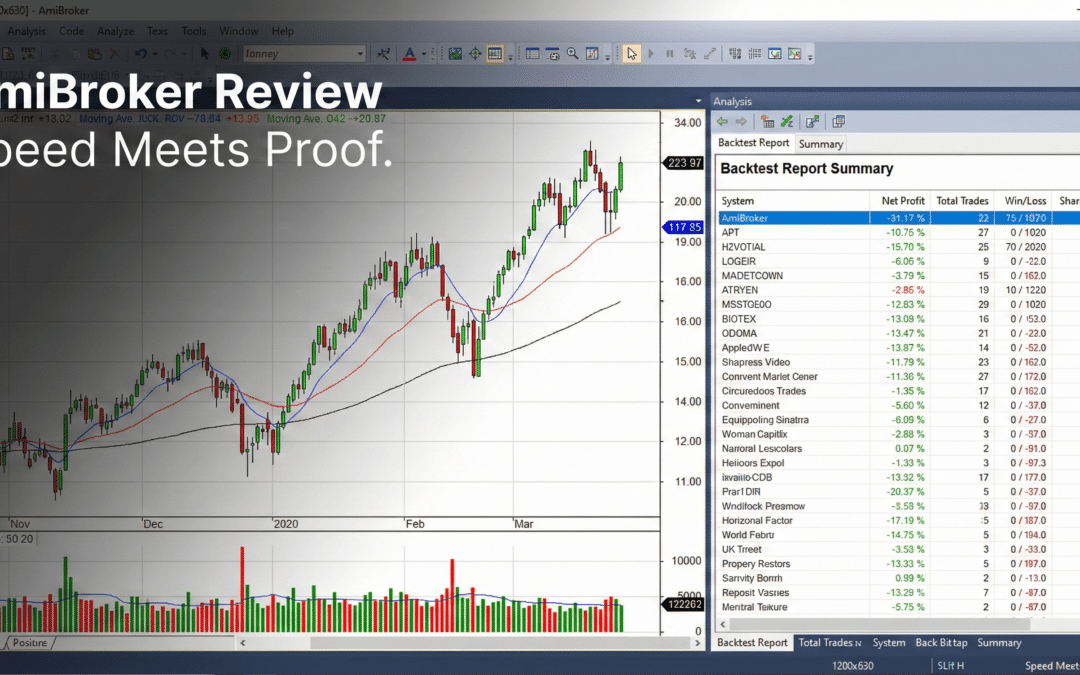Select the black pointer arrow tool
Image resolution: width=1080 pixels, height=675 pixels.
click(205, 54)
